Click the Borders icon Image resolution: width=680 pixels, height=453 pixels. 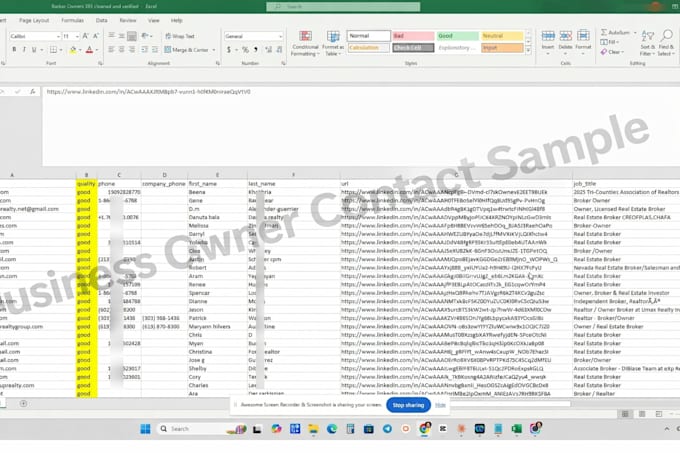pos(53,50)
